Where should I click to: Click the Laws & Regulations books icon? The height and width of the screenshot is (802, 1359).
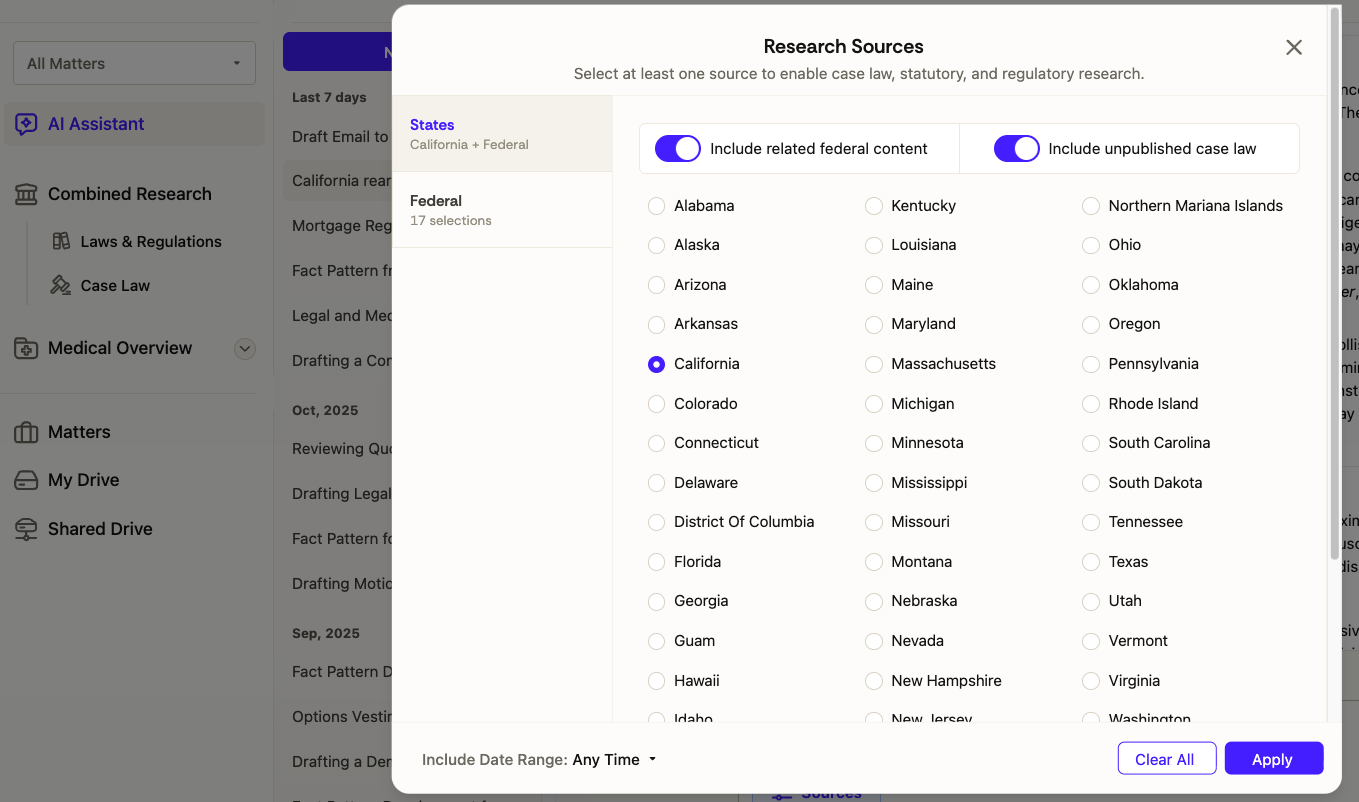point(61,241)
